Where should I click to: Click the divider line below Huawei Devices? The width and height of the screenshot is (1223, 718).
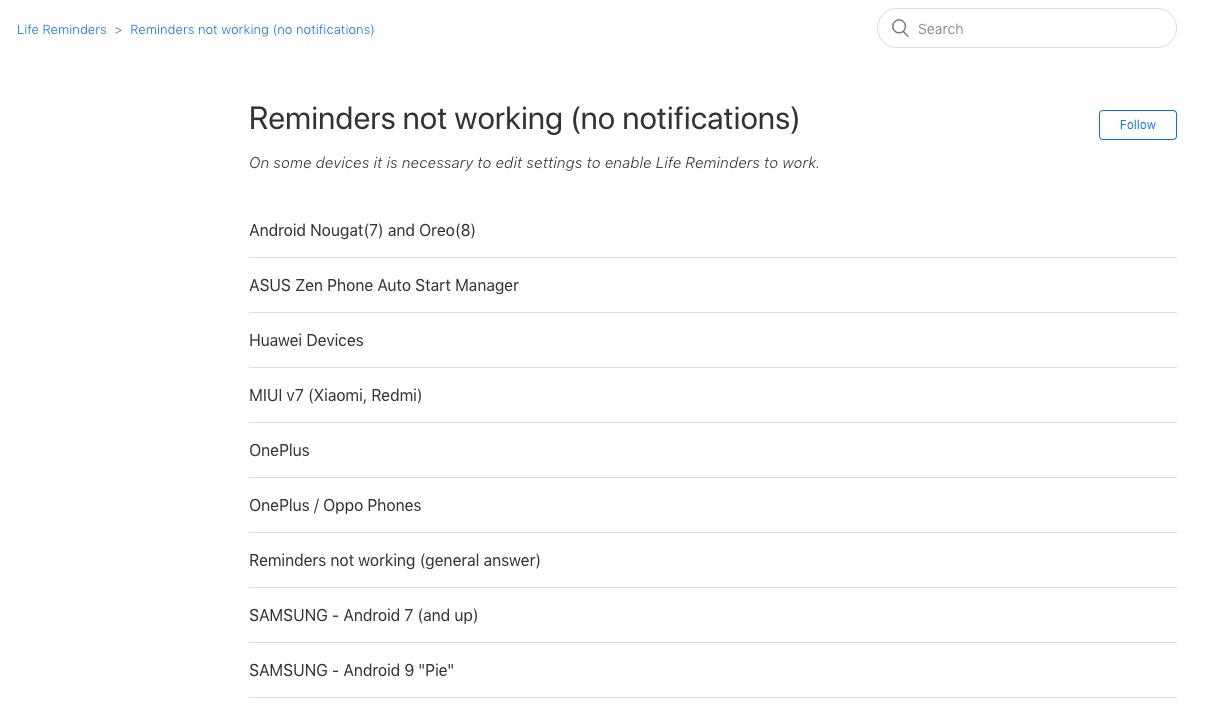tap(712, 367)
